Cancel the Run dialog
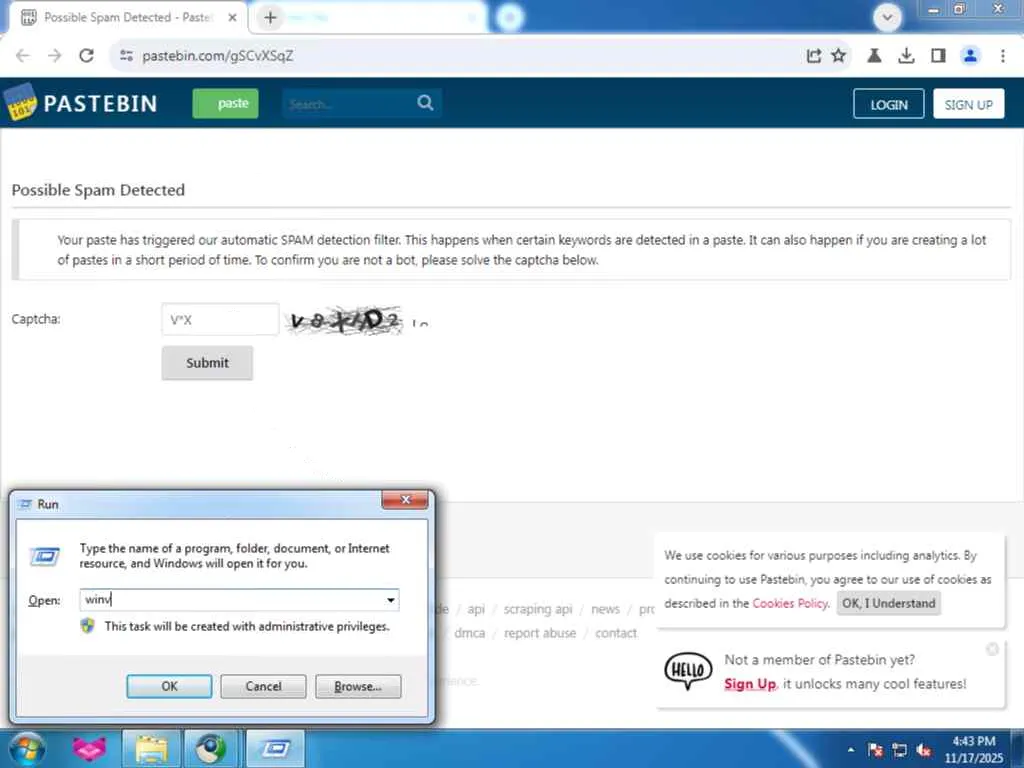The width and height of the screenshot is (1024, 768). click(x=263, y=686)
